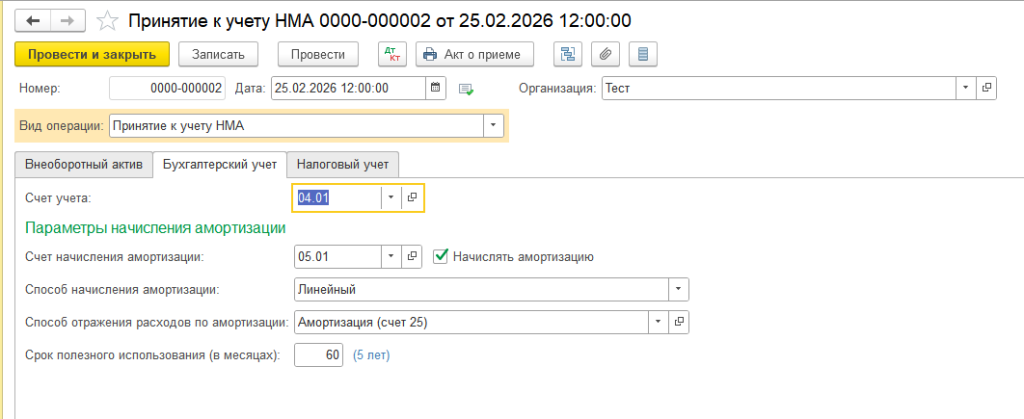Image resolution: width=1024 pixels, height=419 pixels.
Task: Click Записать button
Action: click(218, 54)
